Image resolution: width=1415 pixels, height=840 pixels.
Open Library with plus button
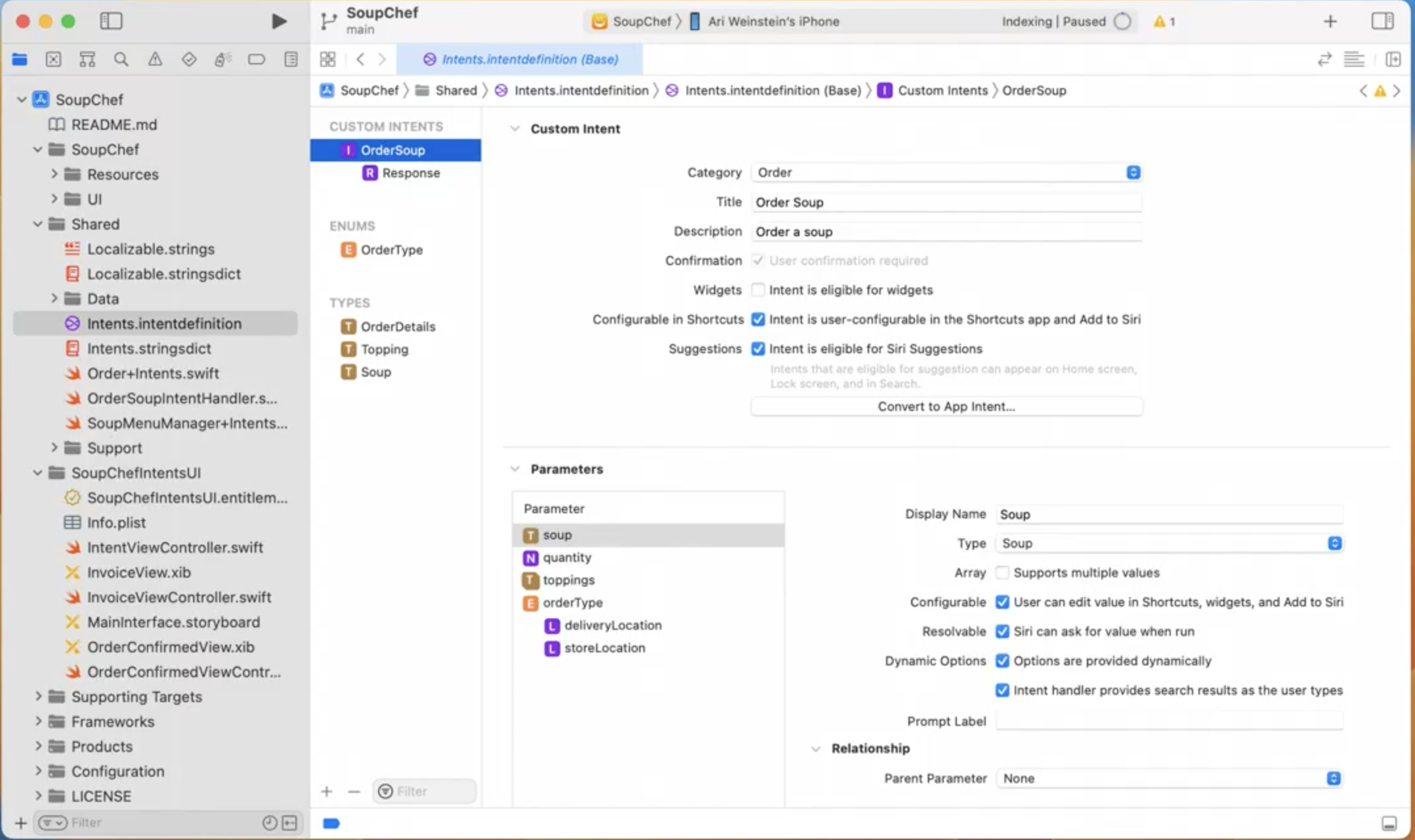1330,22
